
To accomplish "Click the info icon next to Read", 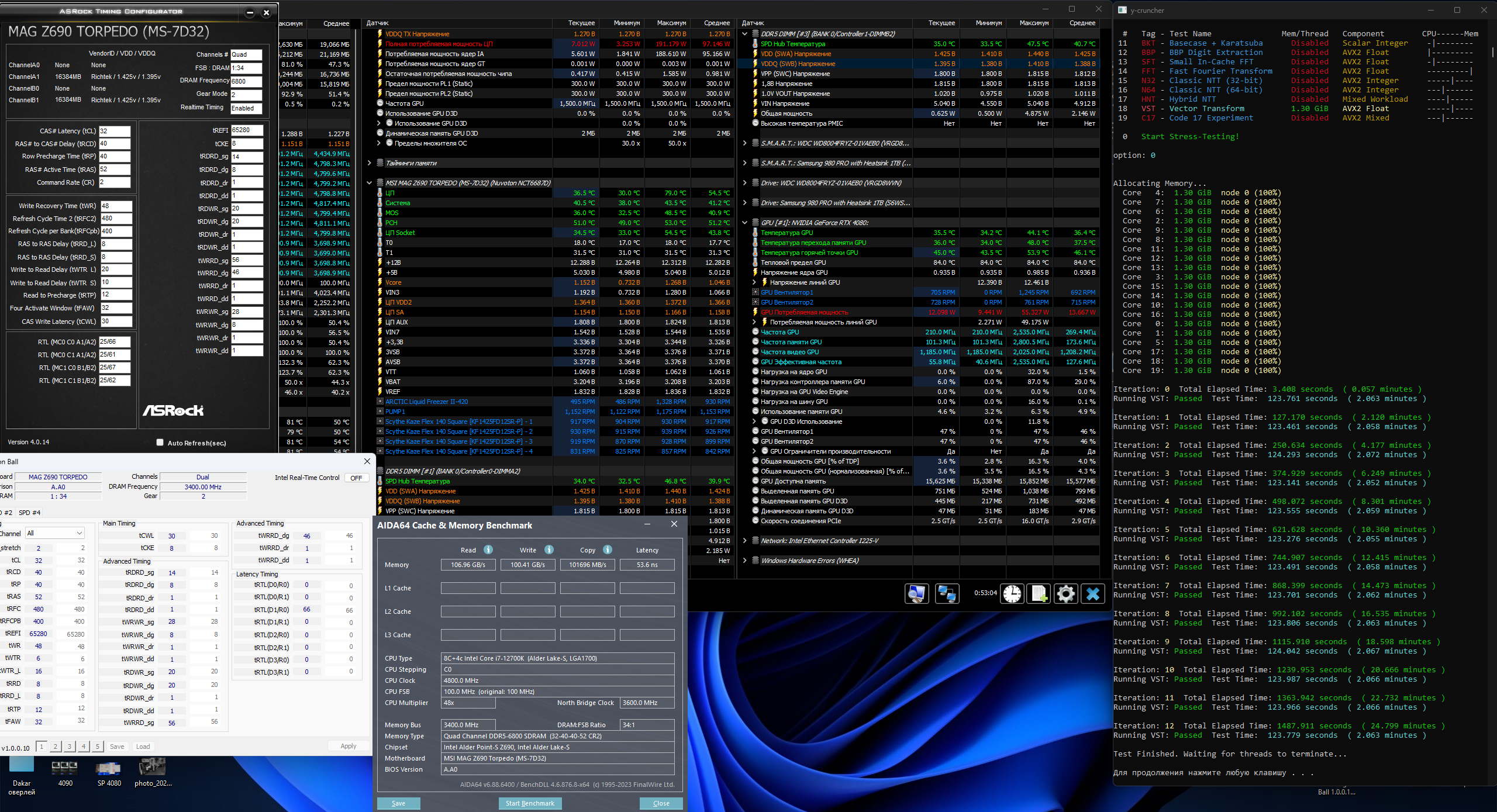I will click(x=488, y=550).
